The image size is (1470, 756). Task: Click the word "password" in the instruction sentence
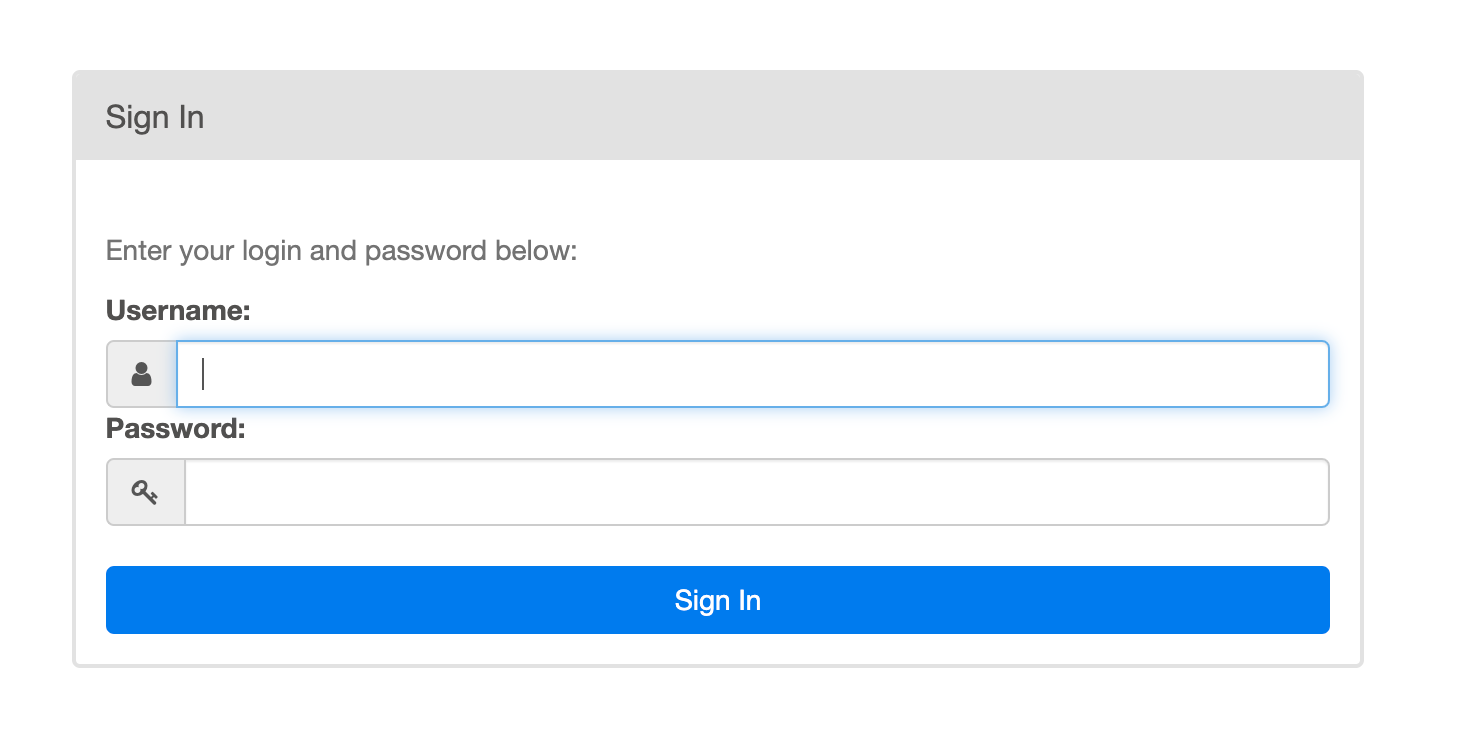point(425,250)
